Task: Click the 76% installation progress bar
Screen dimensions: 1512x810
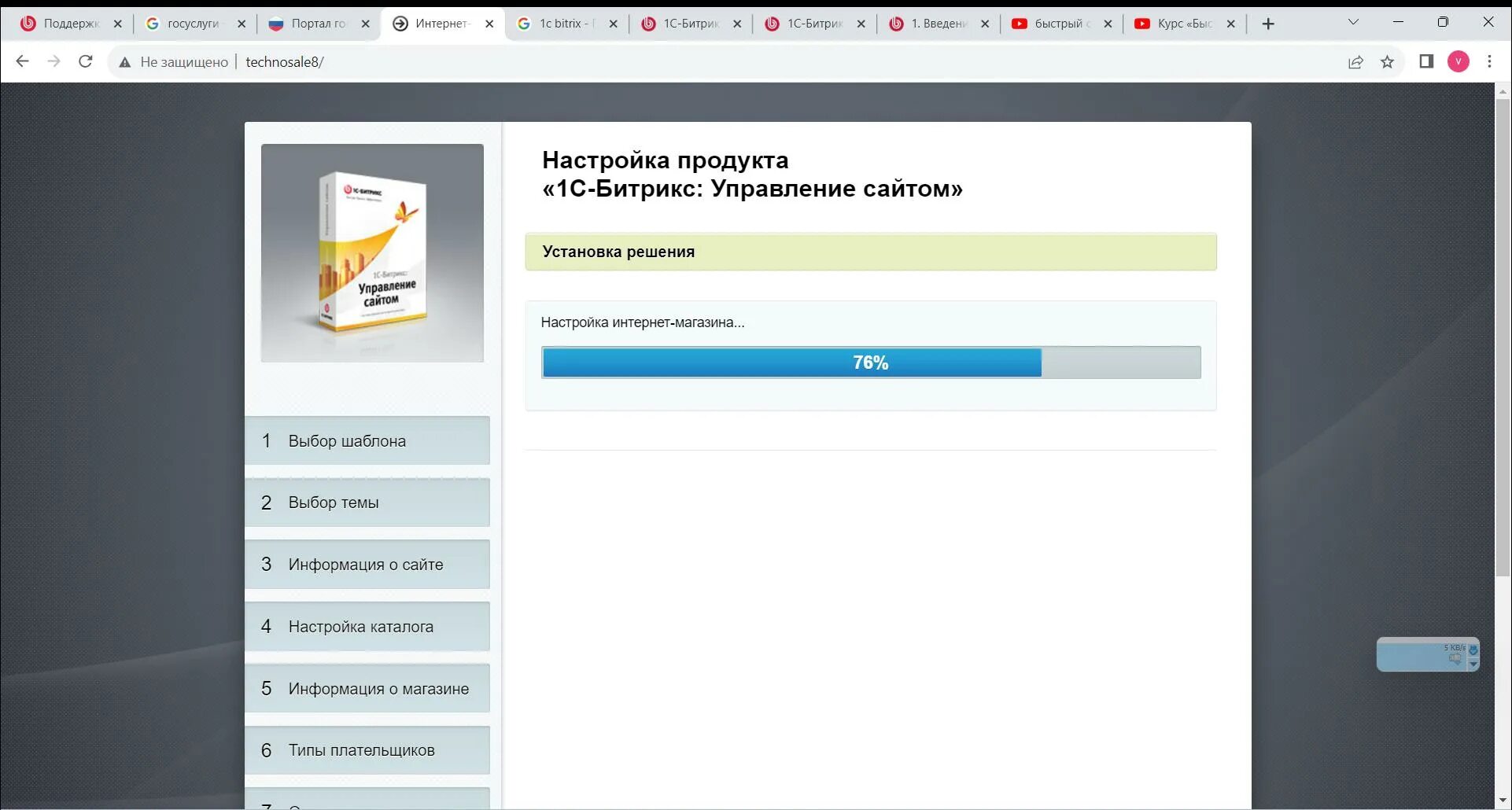Action: [871, 363]
